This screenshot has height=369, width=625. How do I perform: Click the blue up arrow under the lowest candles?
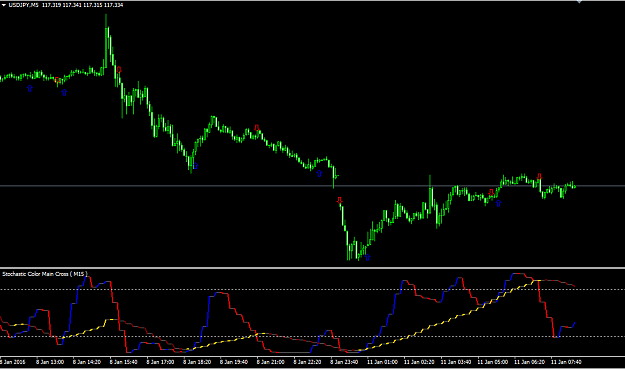(368, 257)
